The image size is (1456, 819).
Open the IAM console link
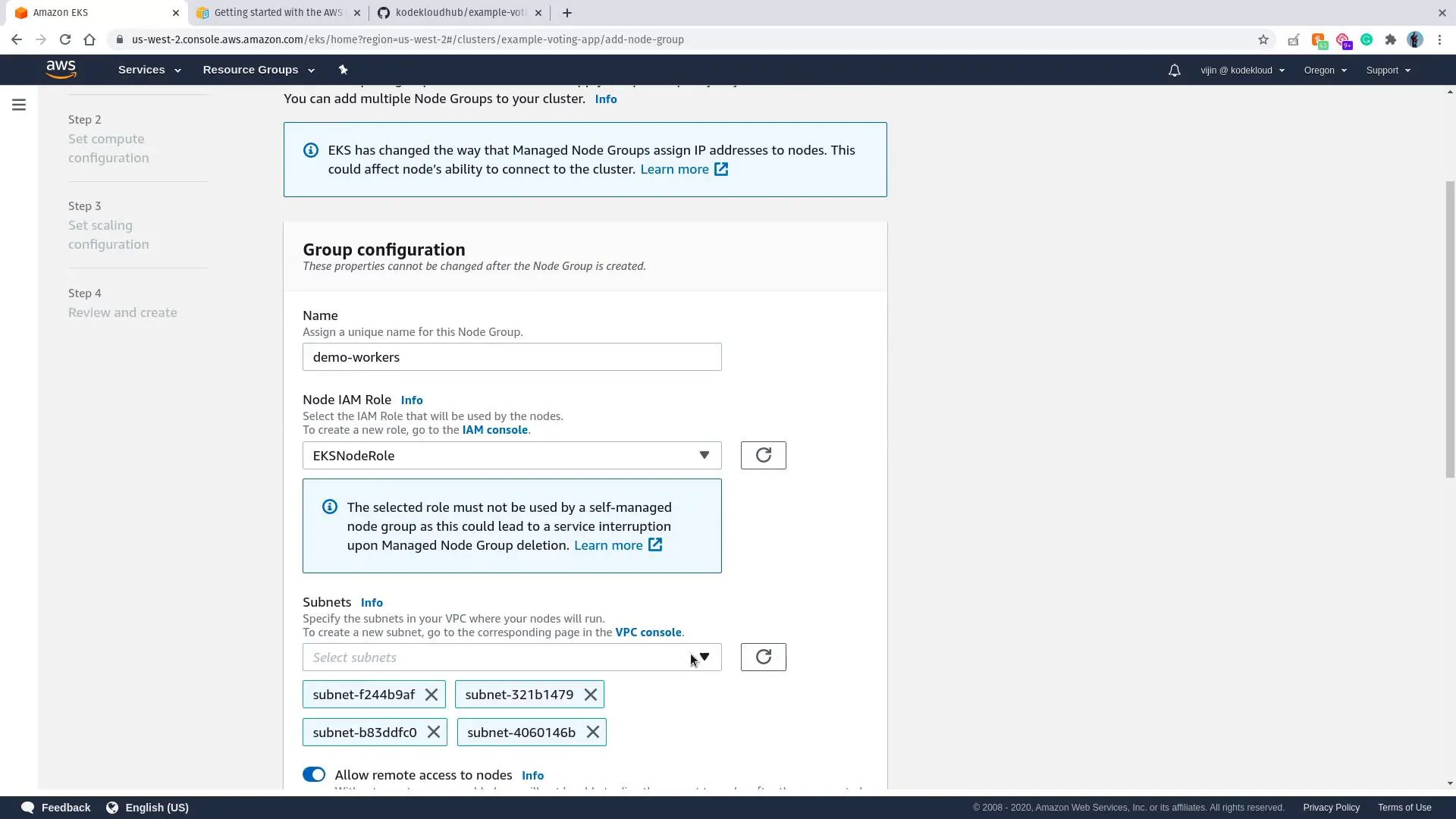(x=494, y=430)
